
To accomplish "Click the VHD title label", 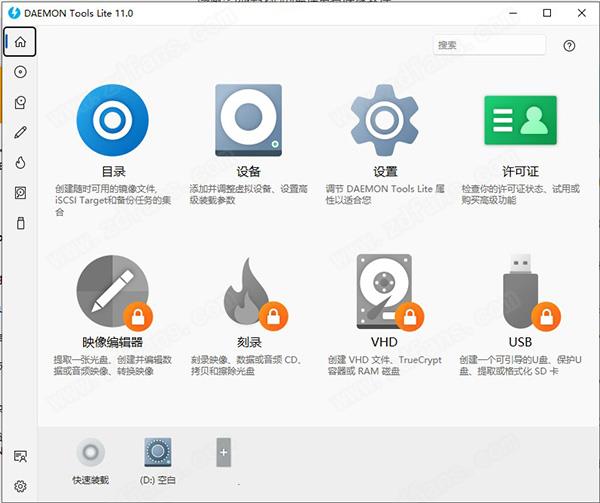I will [384, 342].
